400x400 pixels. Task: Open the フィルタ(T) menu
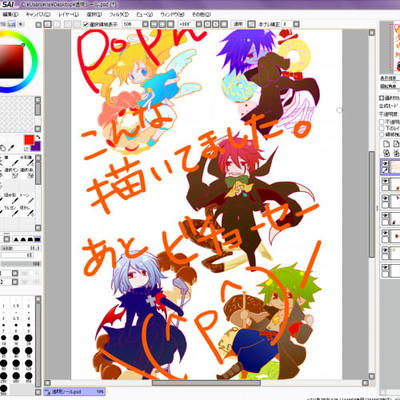(119, 15)
